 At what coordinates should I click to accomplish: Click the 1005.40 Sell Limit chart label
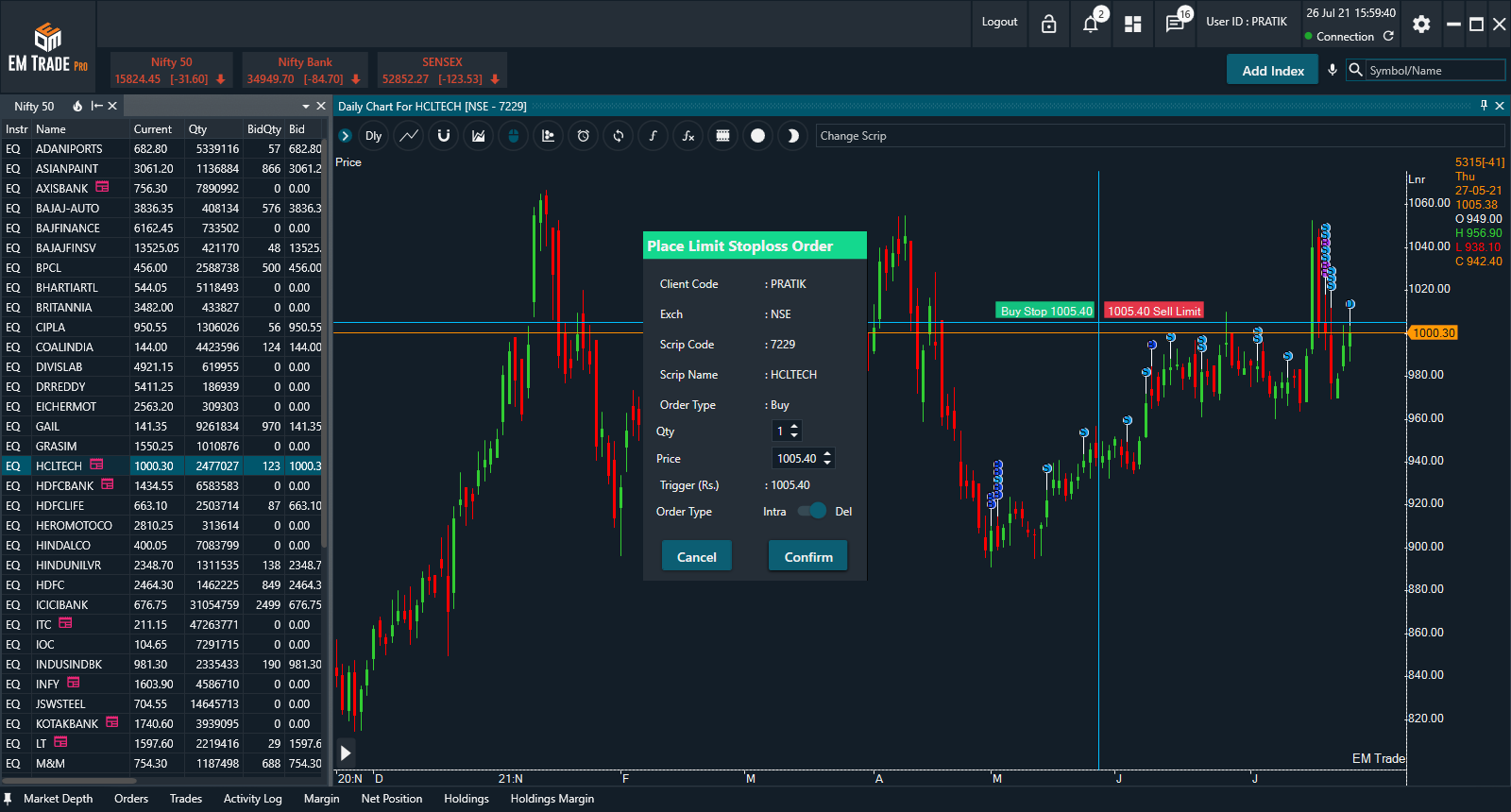click(x=1154, y=311)
